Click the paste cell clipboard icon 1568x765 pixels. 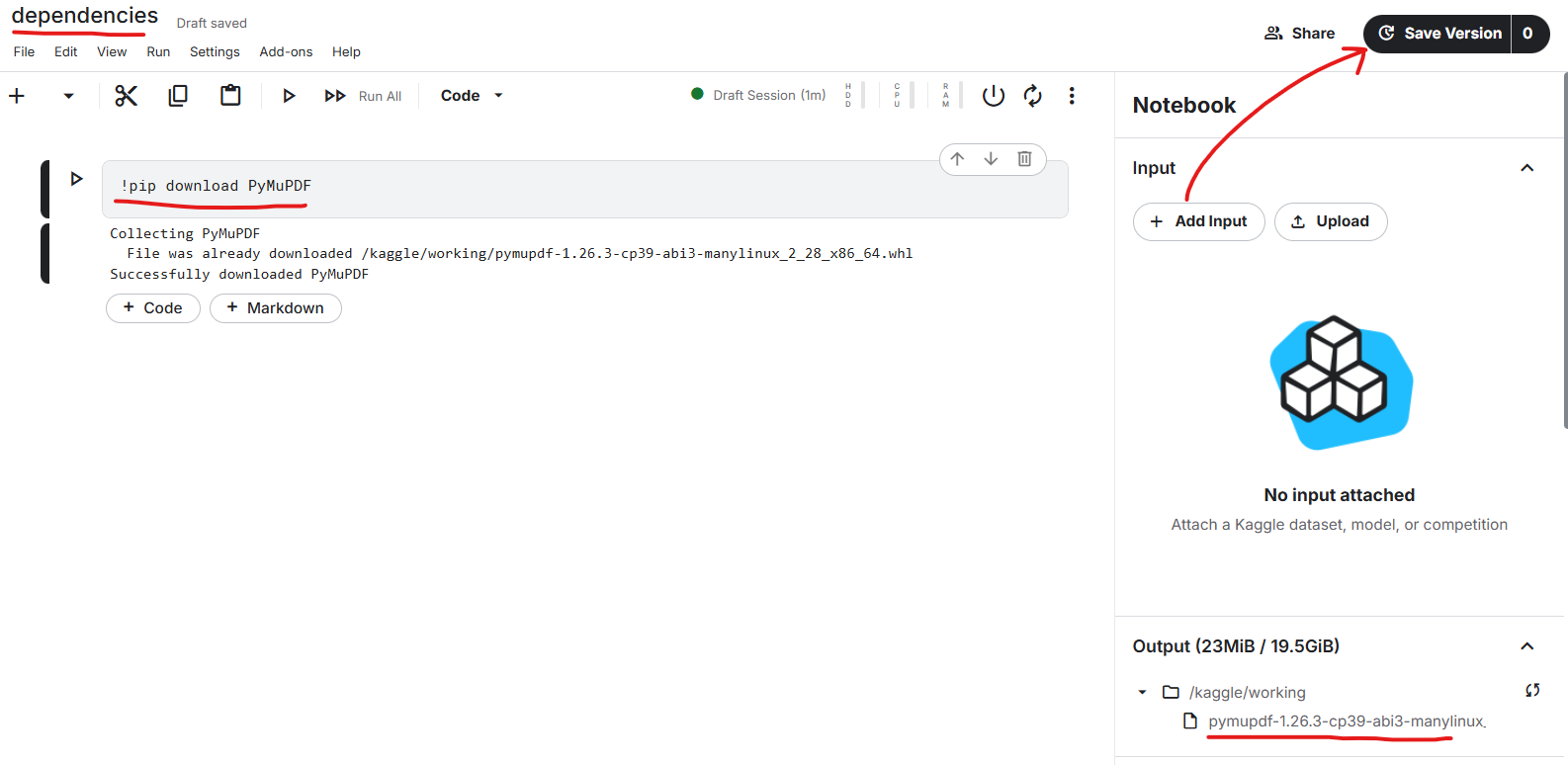tap(230, 96)
